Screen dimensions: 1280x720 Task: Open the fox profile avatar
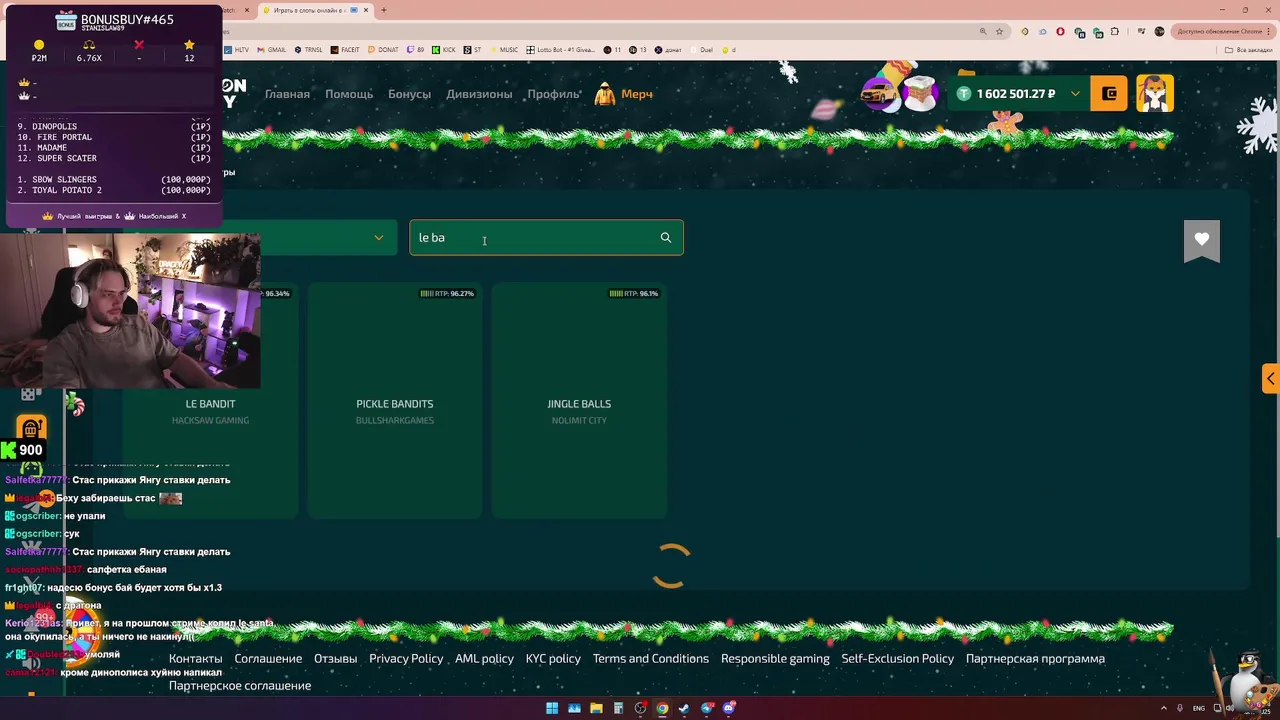coord(1155,94)
